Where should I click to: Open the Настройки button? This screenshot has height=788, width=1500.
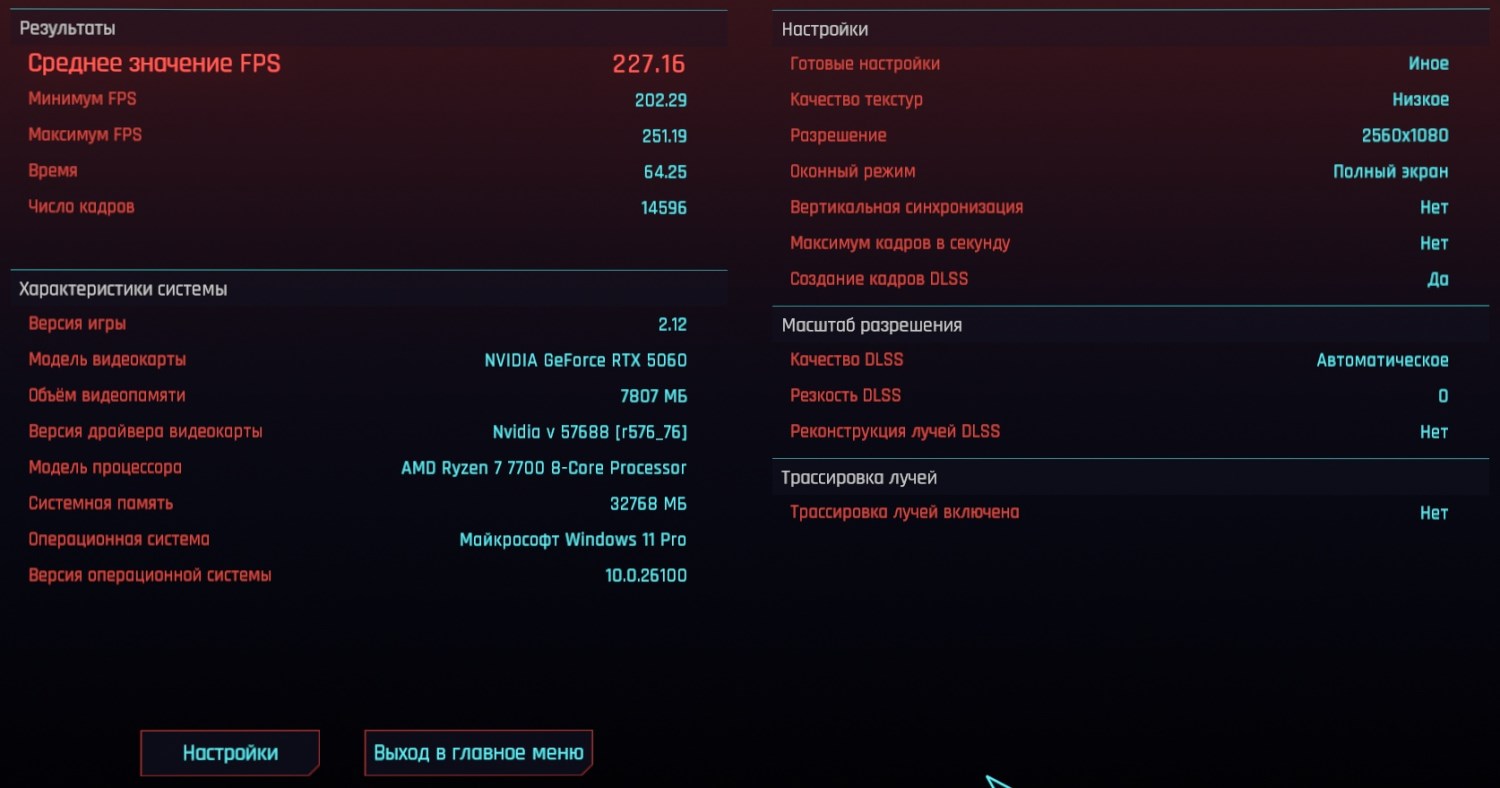230,753
